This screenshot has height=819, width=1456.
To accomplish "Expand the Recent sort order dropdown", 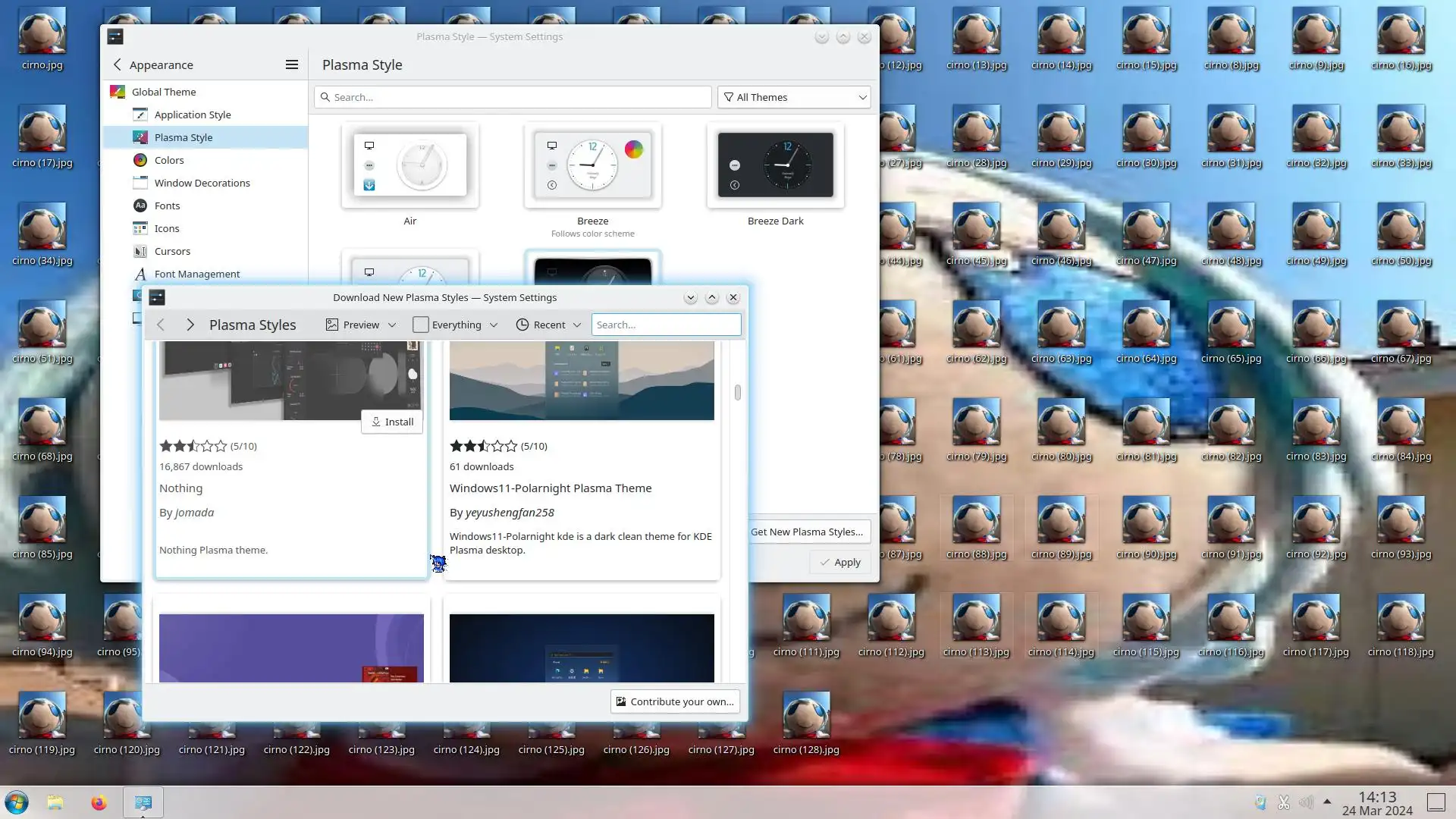I will 548,325.
